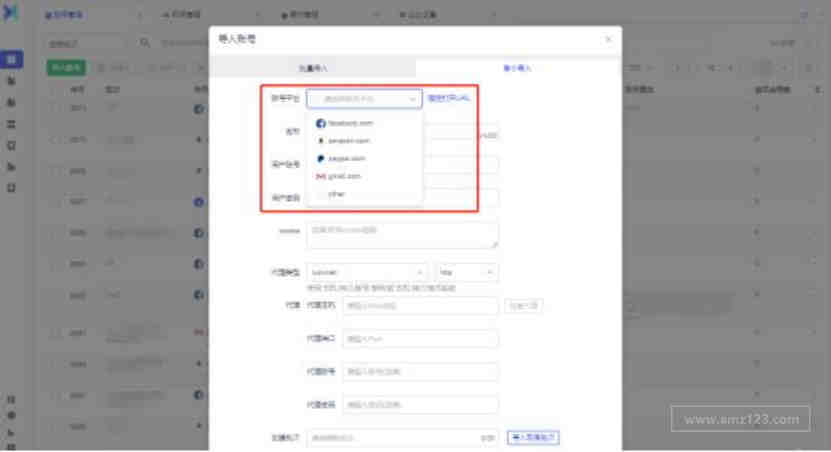The image size is (831, 452).
Task: Click the app logo in top-left corner
Action: [x=11, y=13]
